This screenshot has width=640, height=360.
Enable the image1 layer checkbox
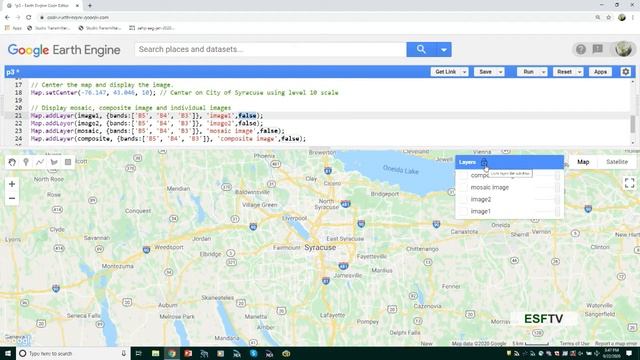463,211
